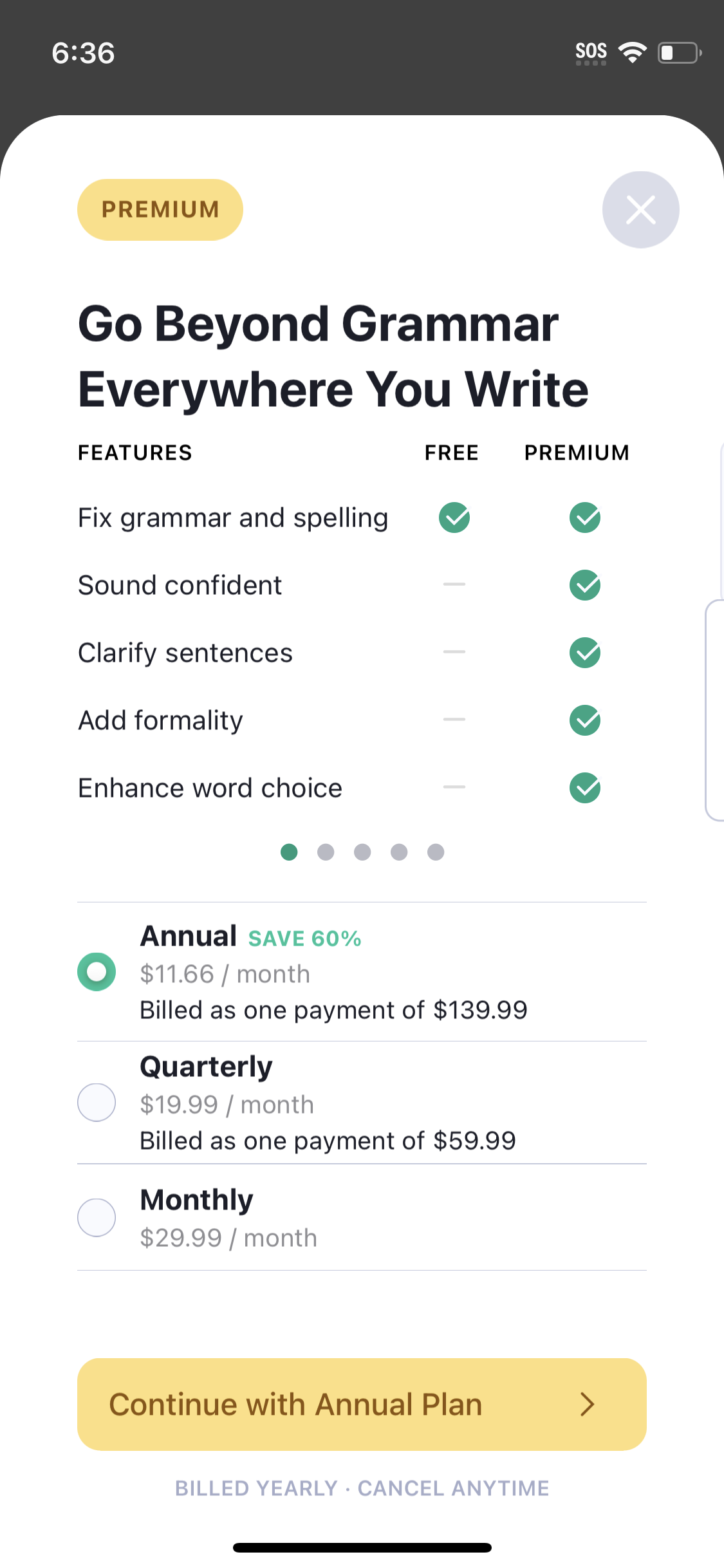Click the Premium checkmark for Clarify sentences

pos(584,652)
